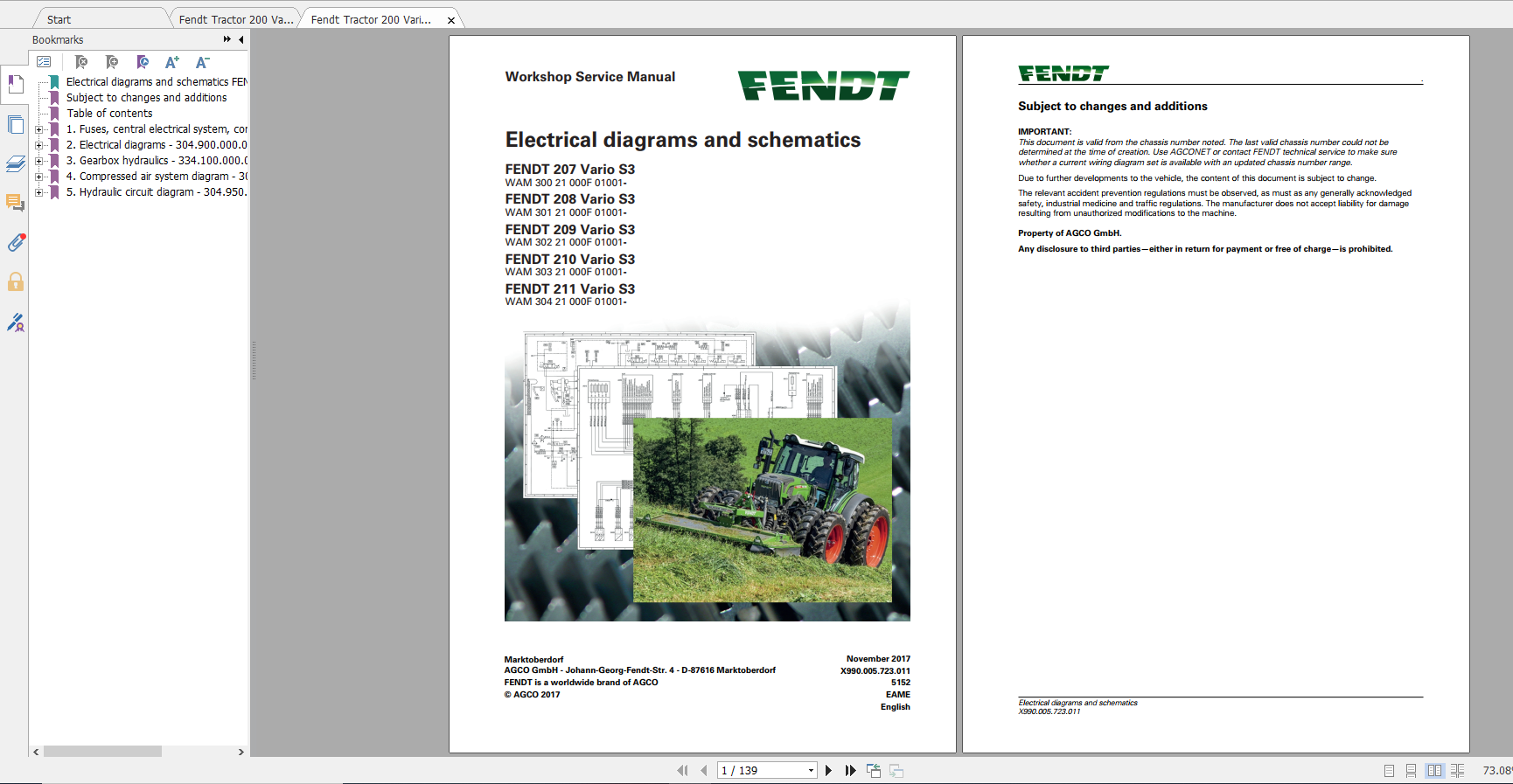Click heading Electrical diagrams and schematics
The height and width of the screenshot is (784, 1513).
point(683,140)
